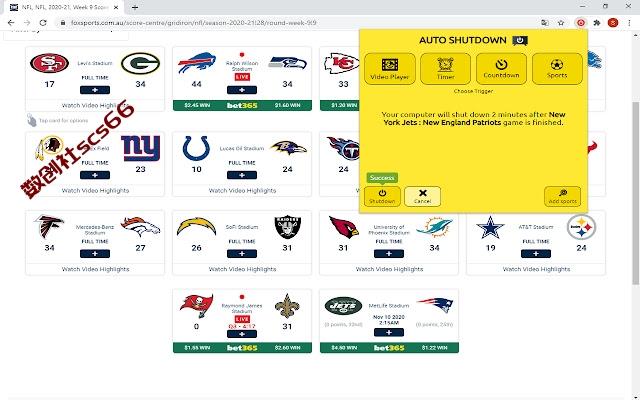Watch Chargers vs Raiders video highlights

click(242, 269)
